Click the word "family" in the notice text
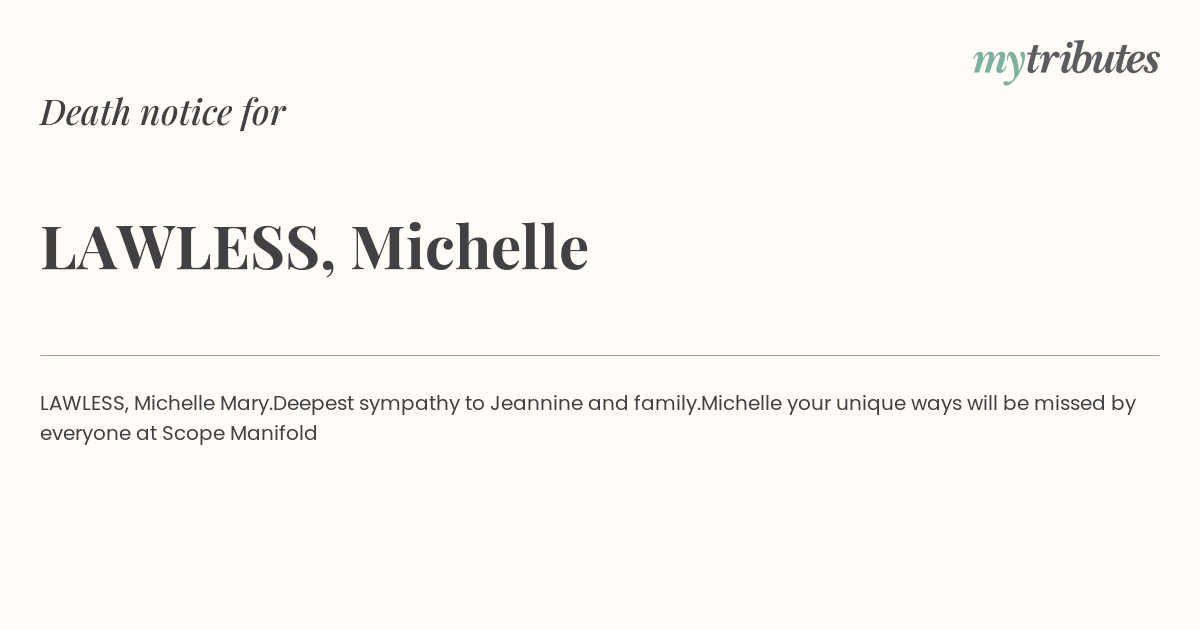This screenshot has width=1200, height=630. (x=665, y=404)
